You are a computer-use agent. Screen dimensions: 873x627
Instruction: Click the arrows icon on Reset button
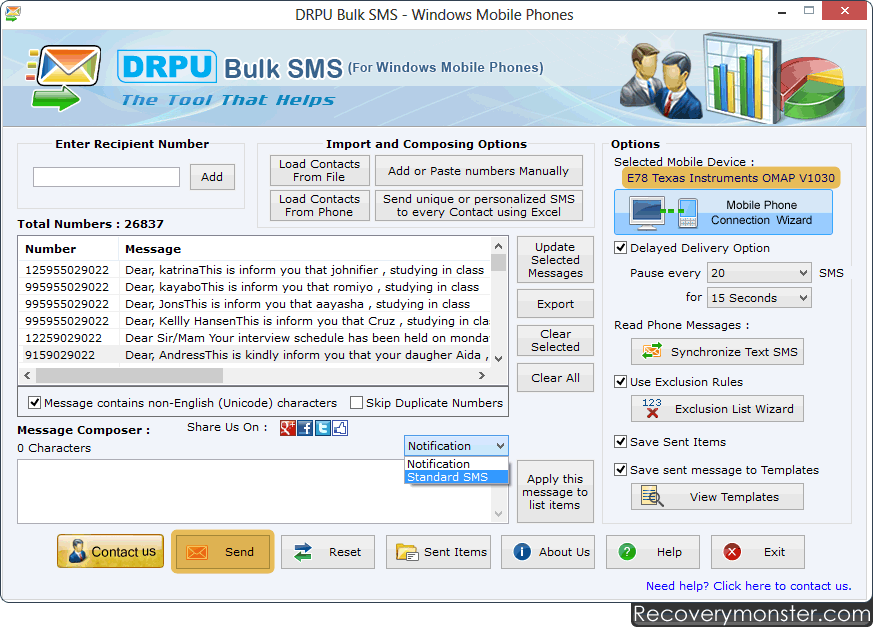pos(303,552)
